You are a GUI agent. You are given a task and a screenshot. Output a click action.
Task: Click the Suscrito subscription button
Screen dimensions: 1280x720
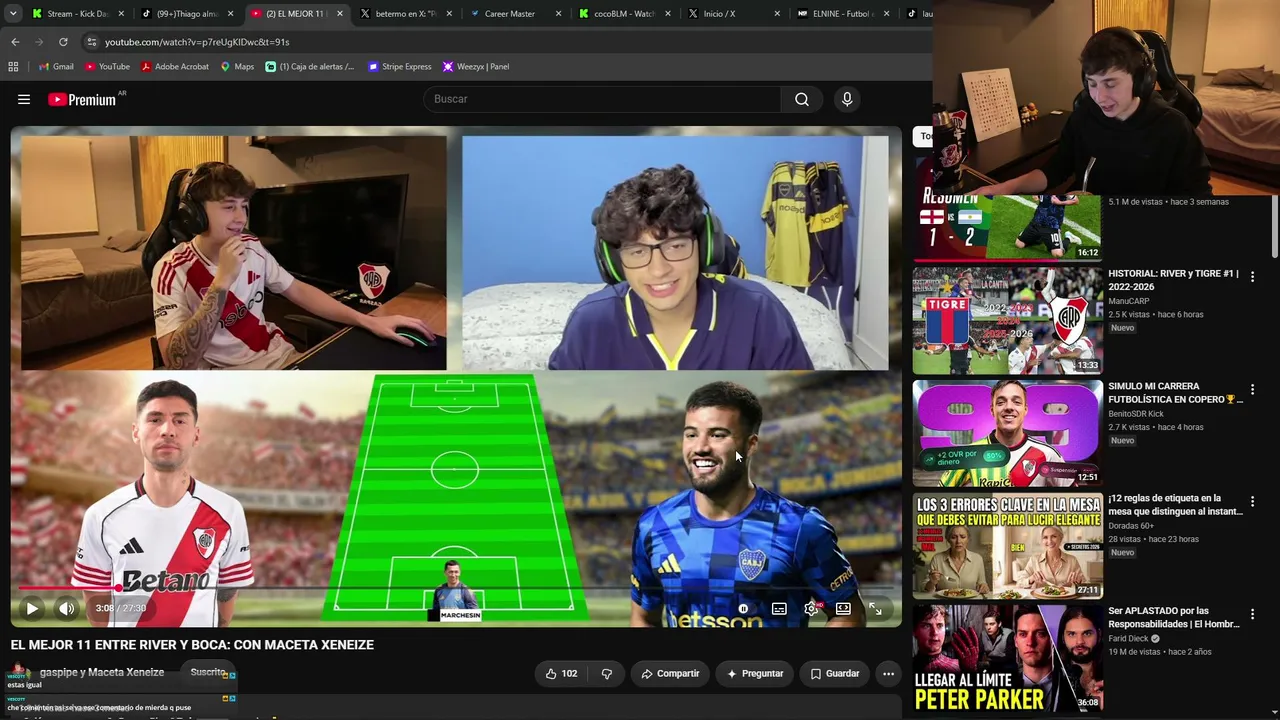pyautogui.click(x=208, y=673)
